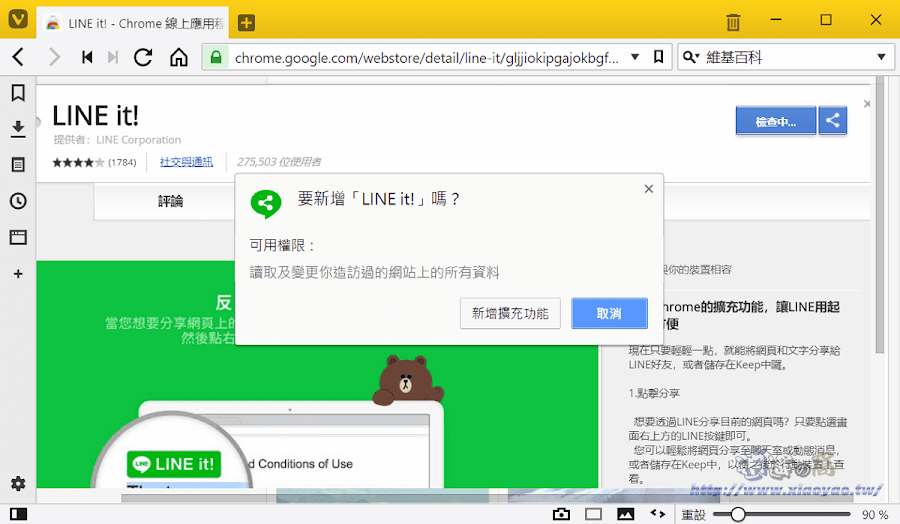
Task: Open settings with the gear icon
Action: 18,483
